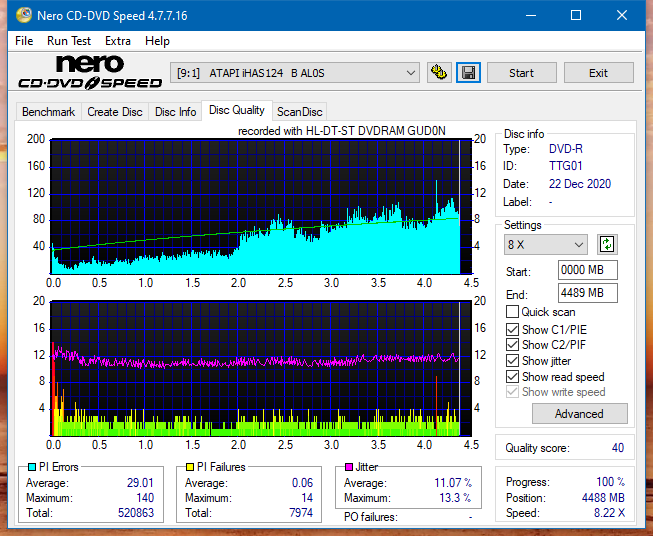Image resolution: width=653 pixels, height=536 pixels.
Task: Toggle Show read speed checkbox
Action: (512, 376)
